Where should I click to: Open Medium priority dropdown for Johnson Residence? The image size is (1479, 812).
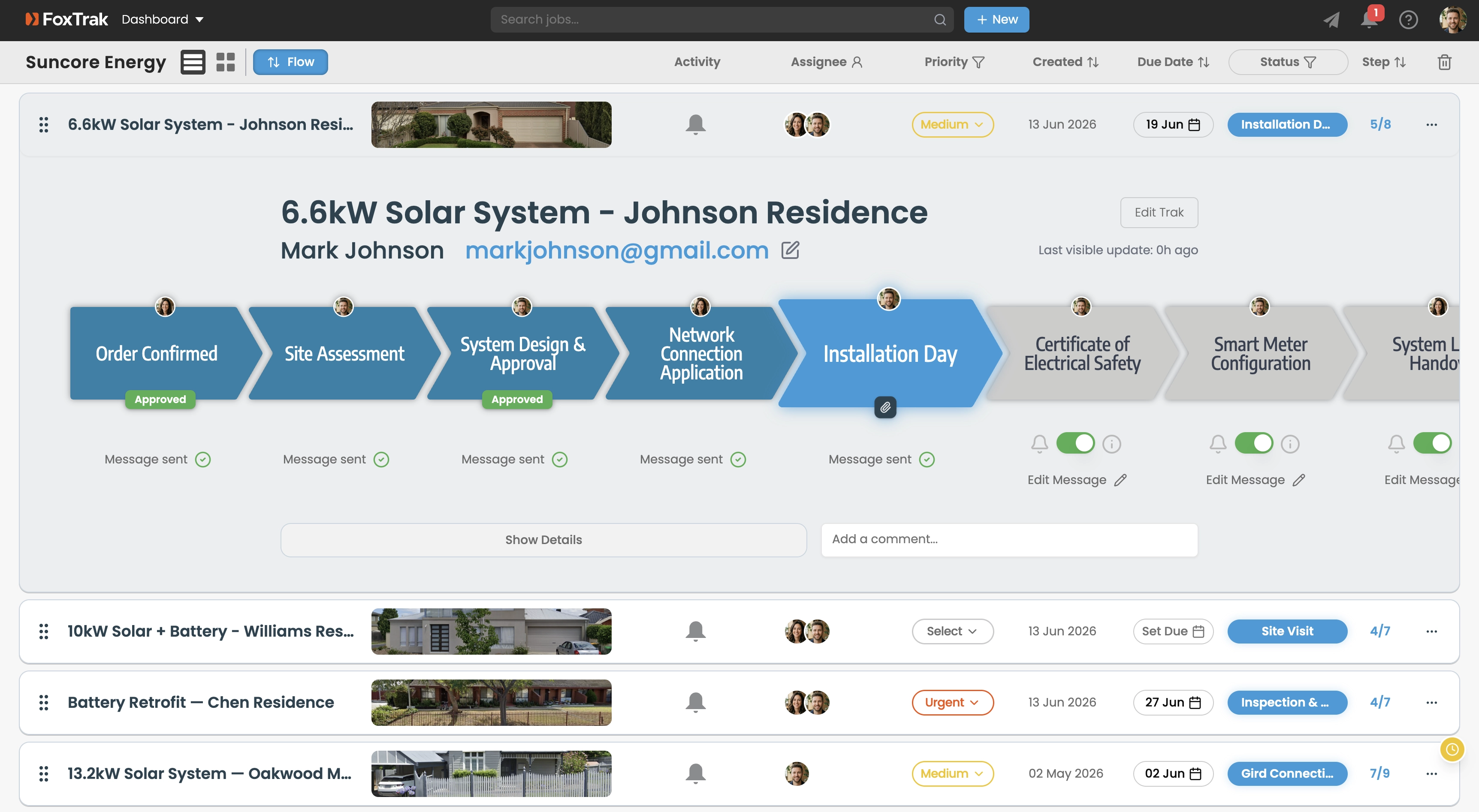(953, 124)
